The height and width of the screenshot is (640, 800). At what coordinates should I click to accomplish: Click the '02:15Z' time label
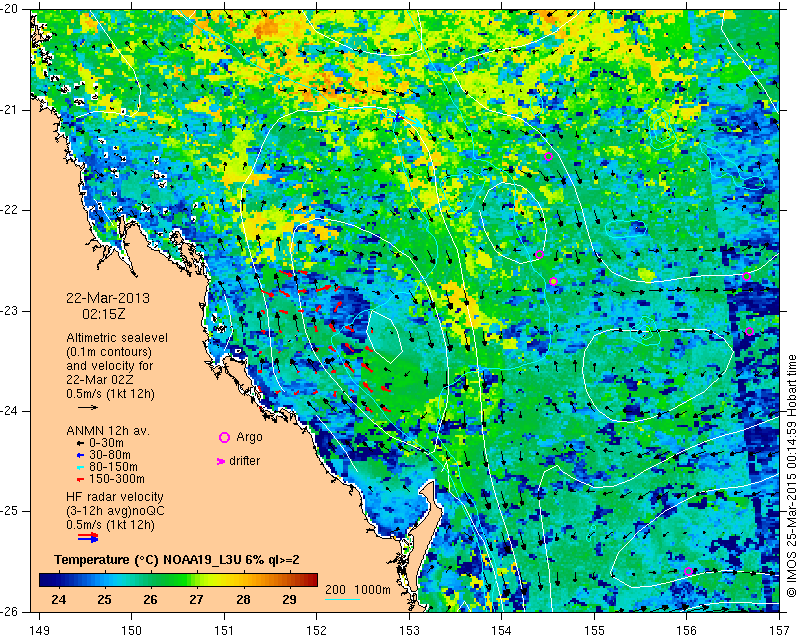click(104, 314)
